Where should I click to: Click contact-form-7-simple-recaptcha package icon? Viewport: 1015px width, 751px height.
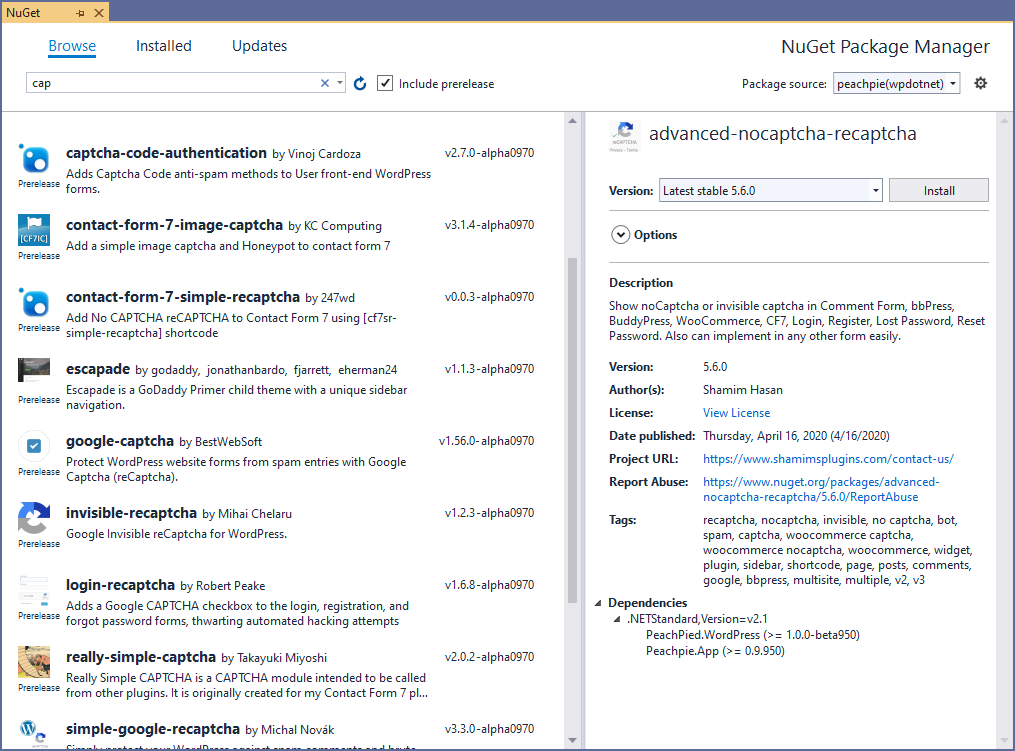click(x=34, y=302)
